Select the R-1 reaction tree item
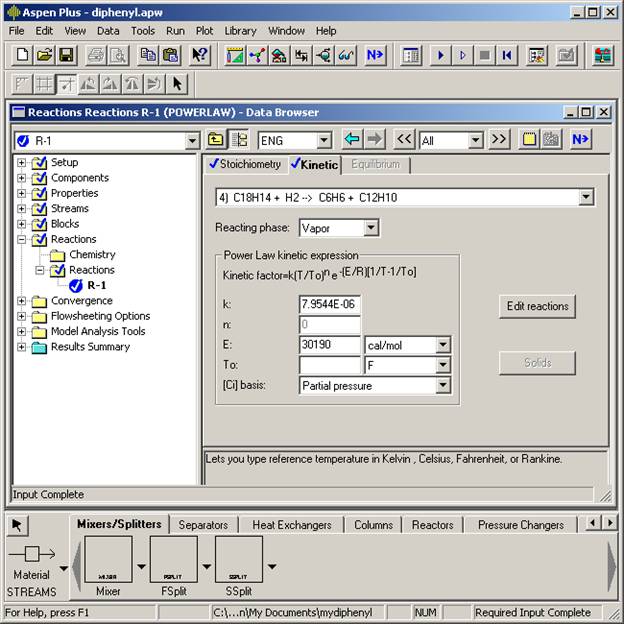Screen dimensions: 624x624 pyautogui.click(x=96, y=286)
